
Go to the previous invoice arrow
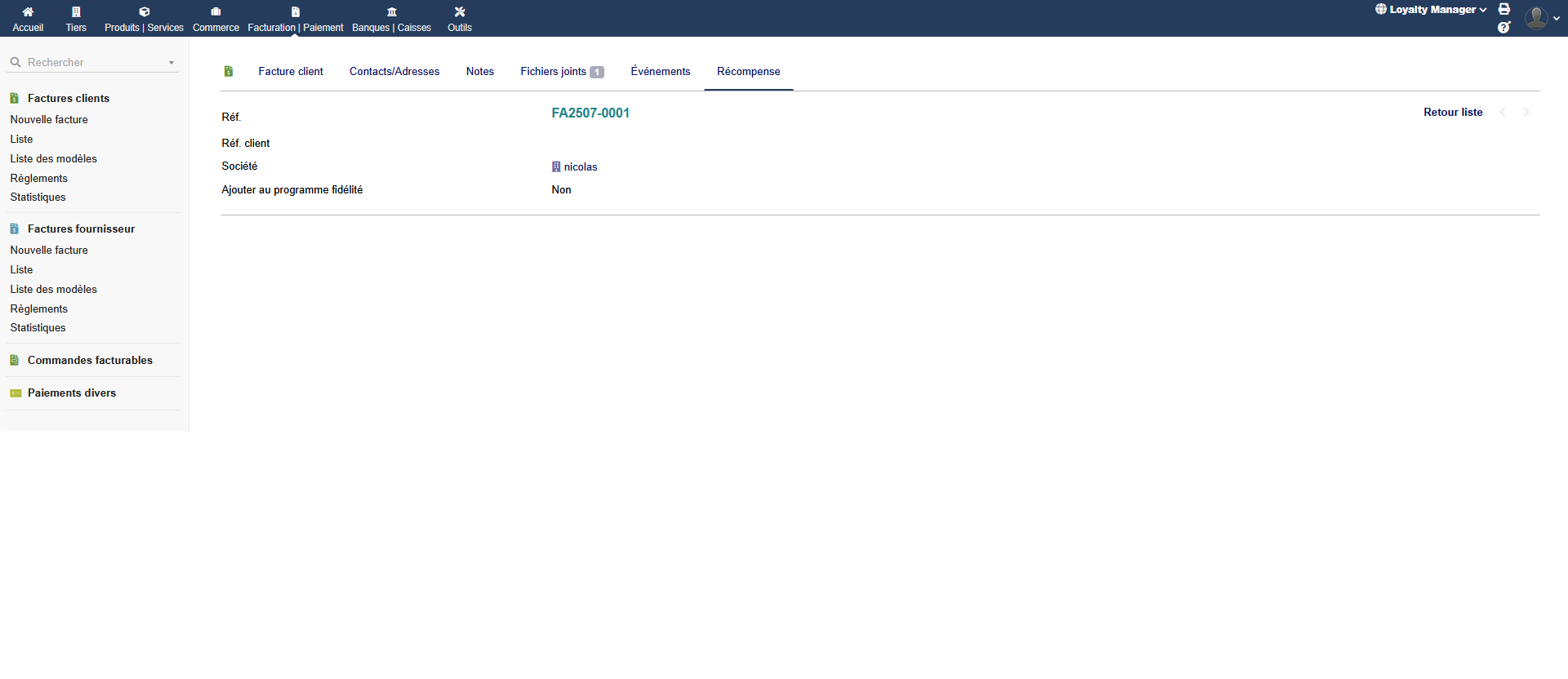tap(1503, 113)
